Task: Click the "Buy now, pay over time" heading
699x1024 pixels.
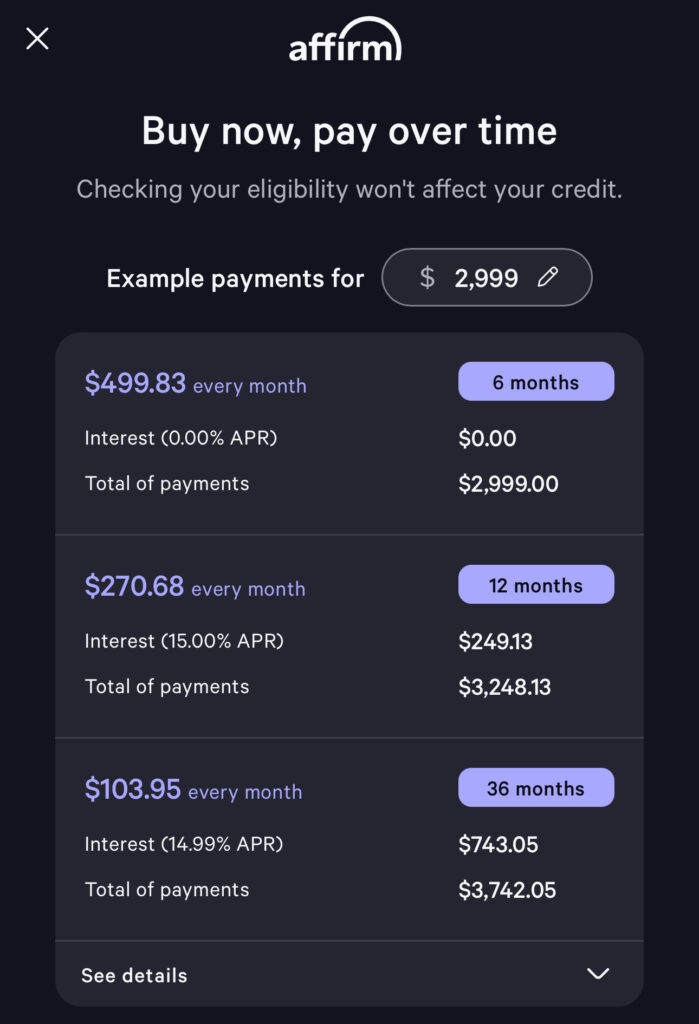Action: point(349,132)
